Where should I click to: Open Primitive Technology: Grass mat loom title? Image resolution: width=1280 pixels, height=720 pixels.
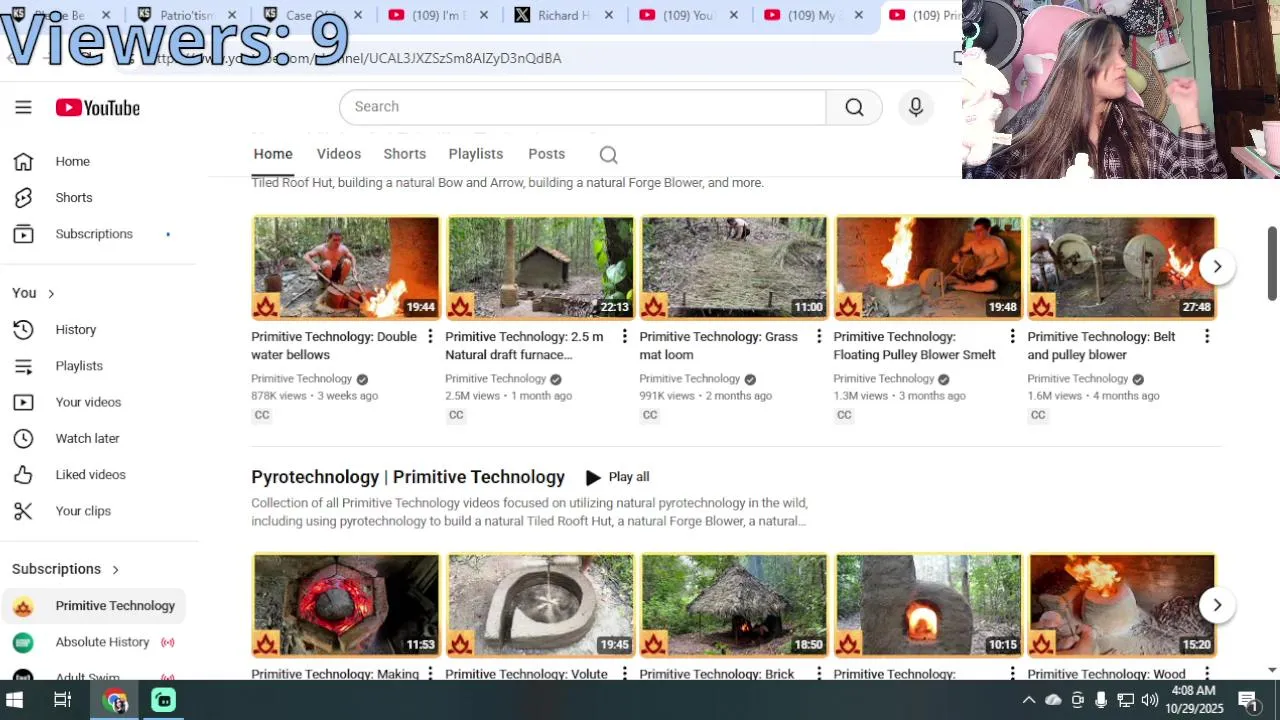(x=718, y=345)
